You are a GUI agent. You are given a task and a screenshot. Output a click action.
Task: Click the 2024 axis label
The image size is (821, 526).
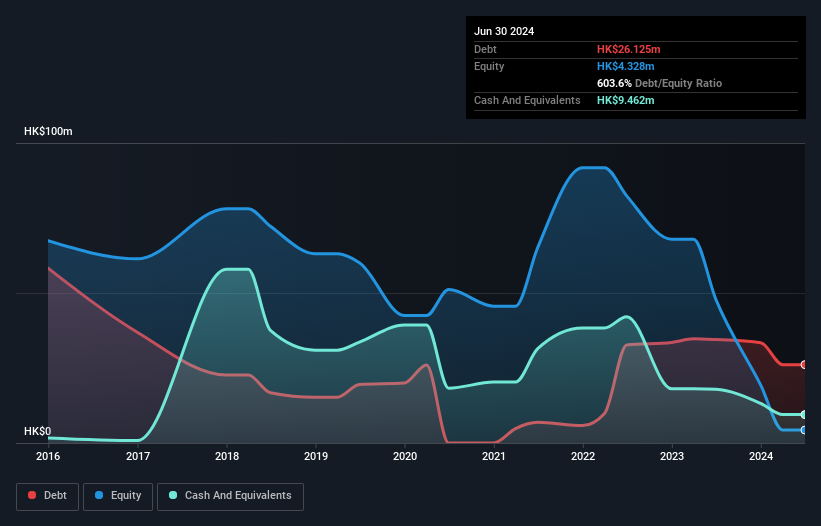761,456
